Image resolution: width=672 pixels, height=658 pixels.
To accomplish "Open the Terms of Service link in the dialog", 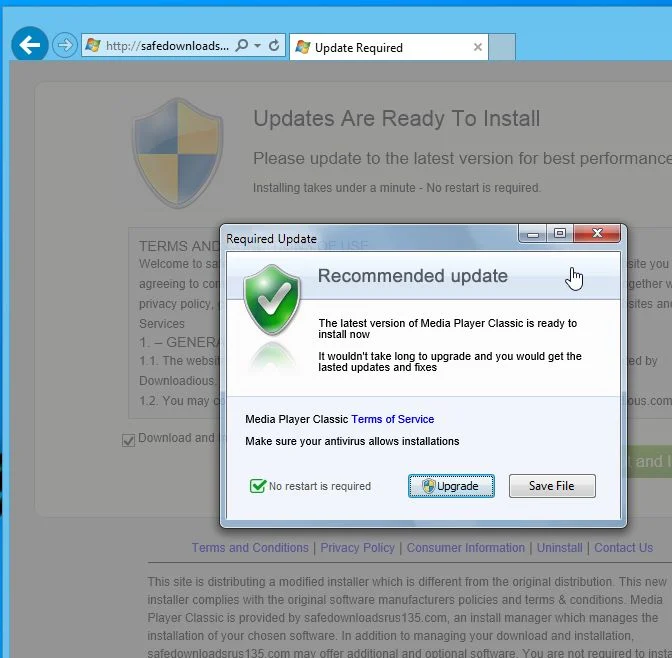I will pyautogui.click(x=393, y=419).
